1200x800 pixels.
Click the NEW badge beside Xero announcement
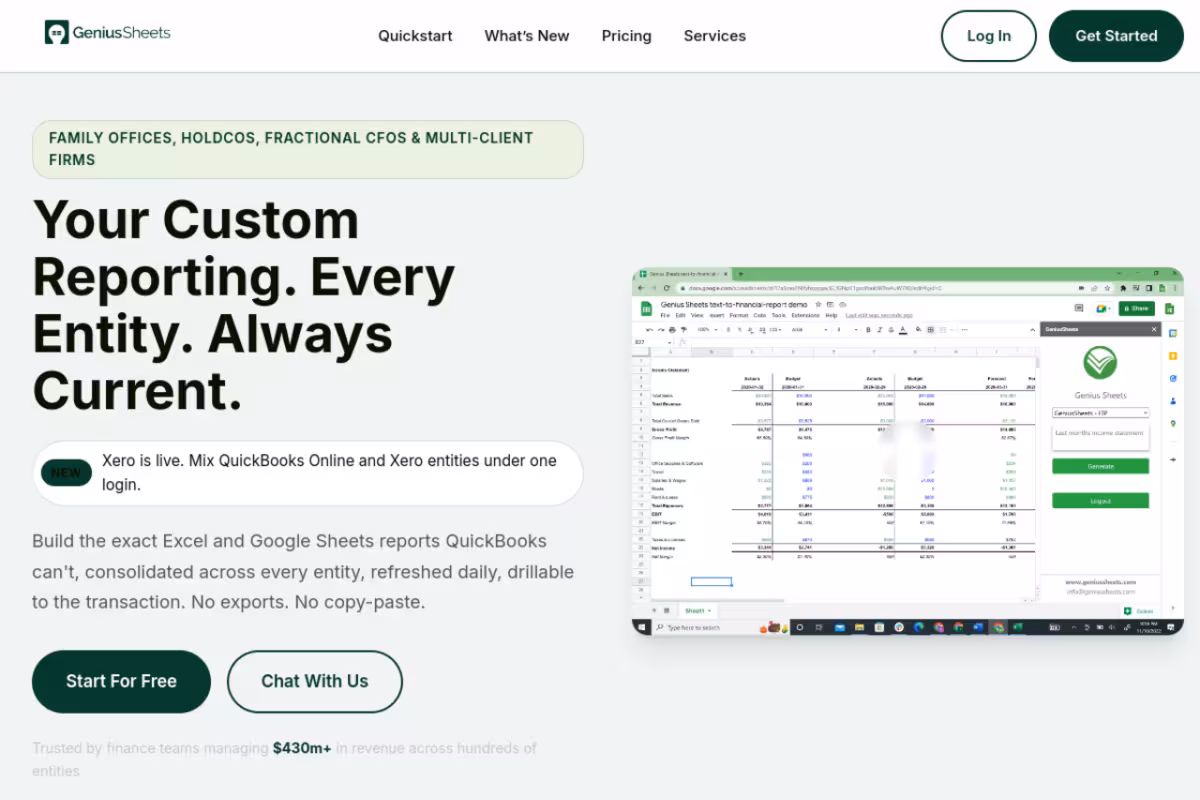[66, 473]
